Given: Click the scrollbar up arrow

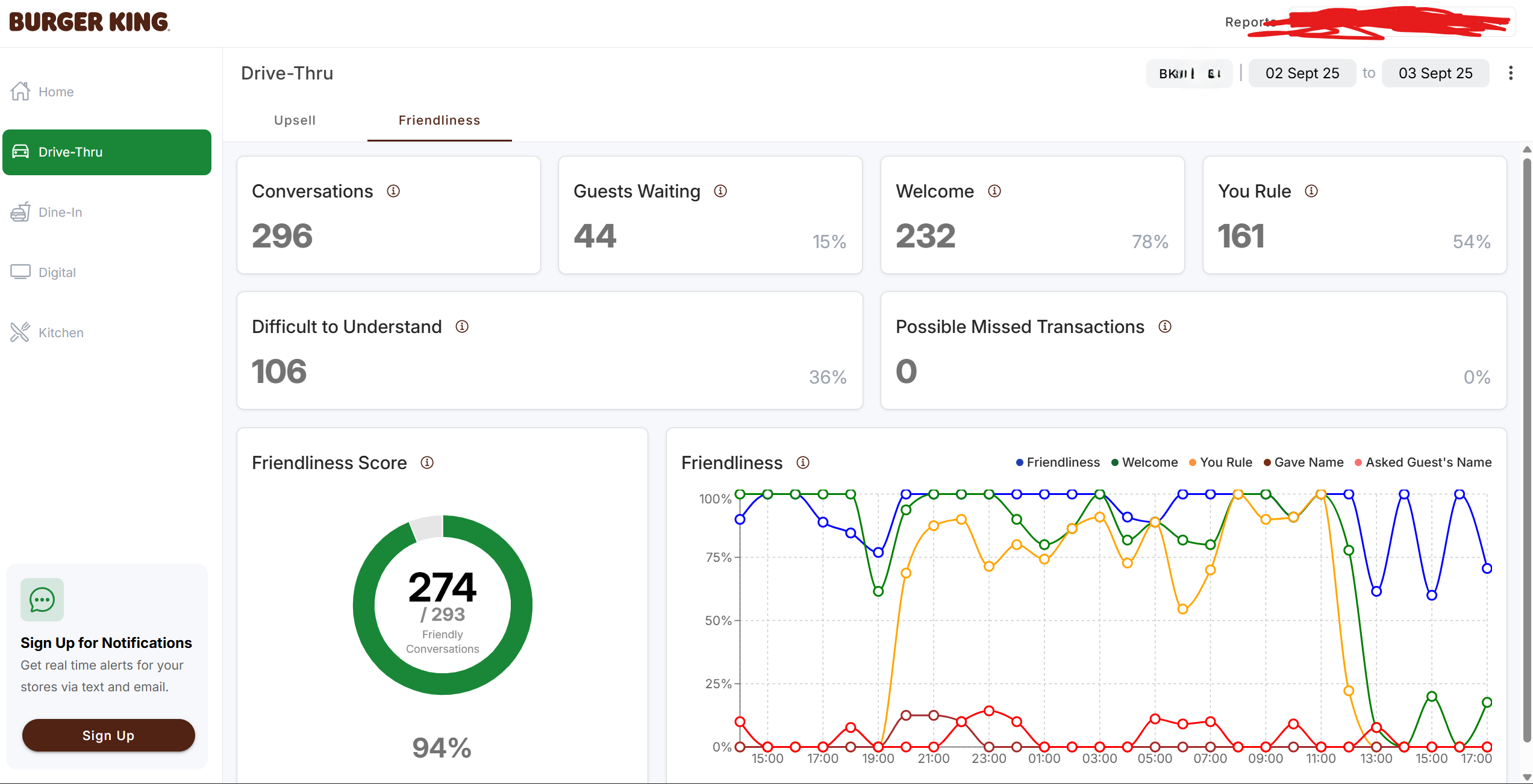Looking at the screenshot, I should [1527, 149].
